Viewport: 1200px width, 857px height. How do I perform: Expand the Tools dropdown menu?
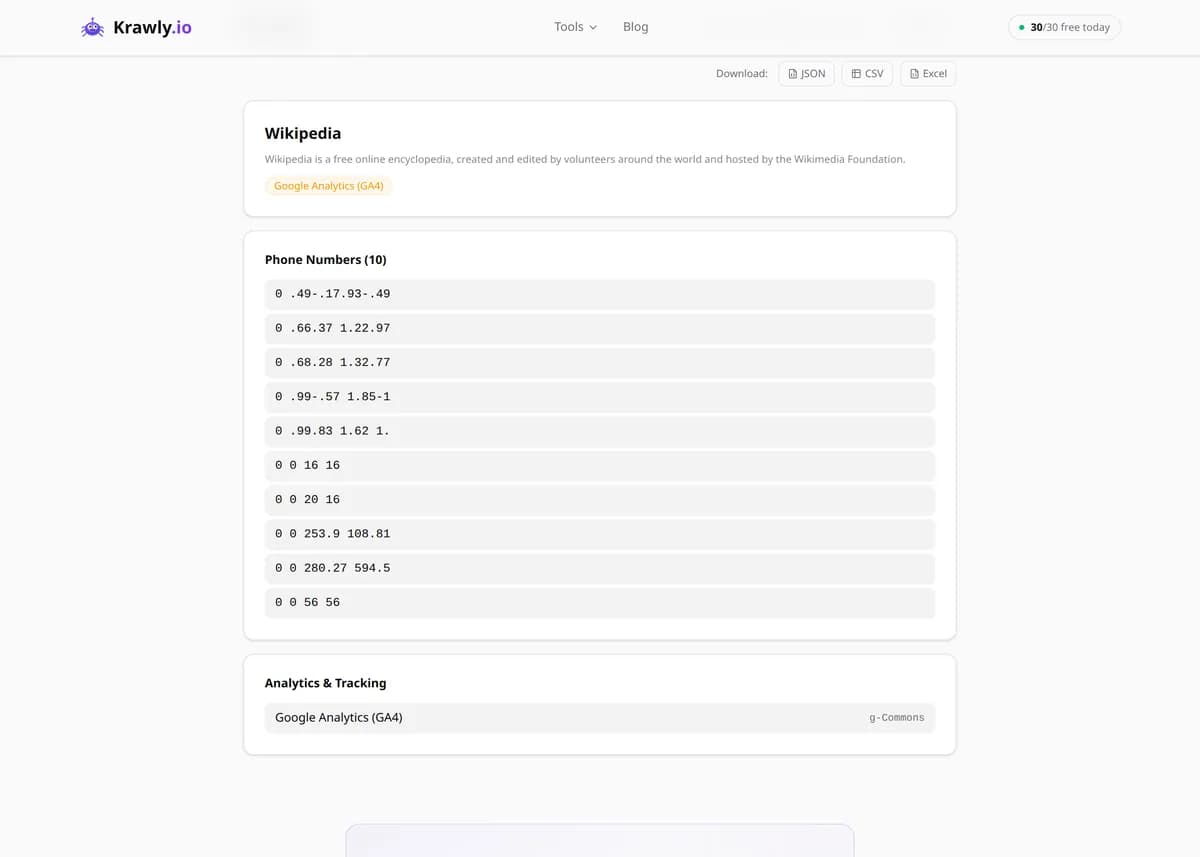[x=575, y=27]
